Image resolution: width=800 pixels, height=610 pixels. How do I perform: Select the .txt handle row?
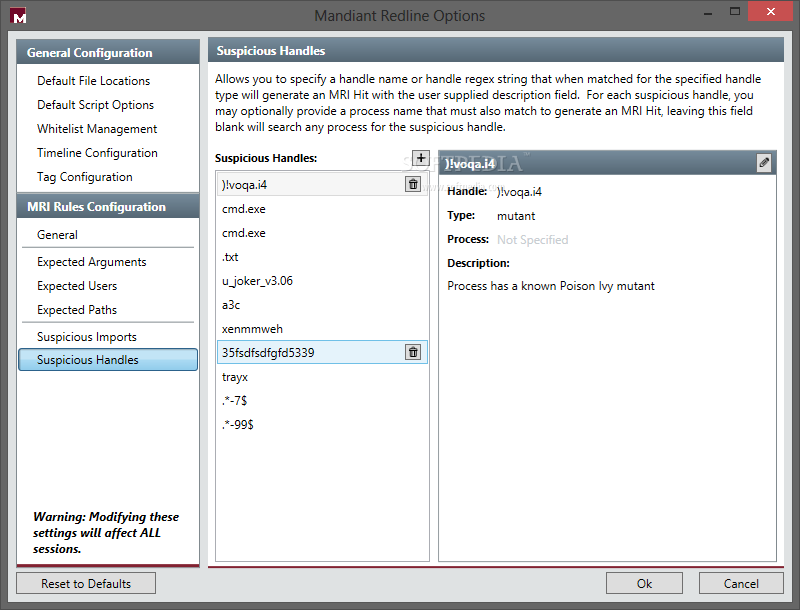[x=322, y=257]
